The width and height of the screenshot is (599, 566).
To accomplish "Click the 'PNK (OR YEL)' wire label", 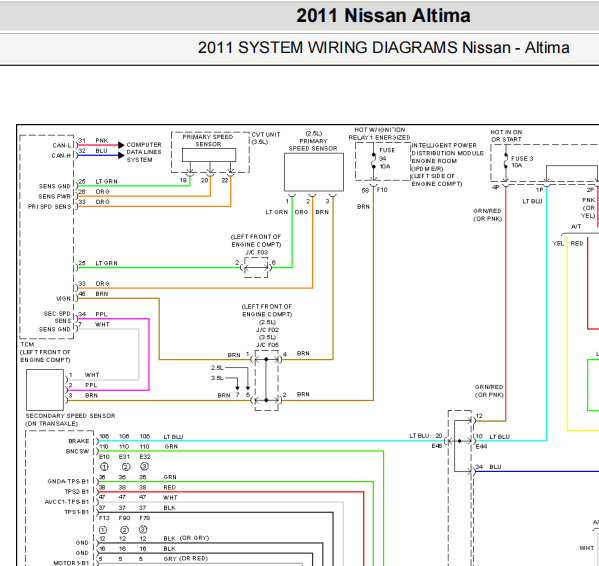I will (x=588, y=208).
